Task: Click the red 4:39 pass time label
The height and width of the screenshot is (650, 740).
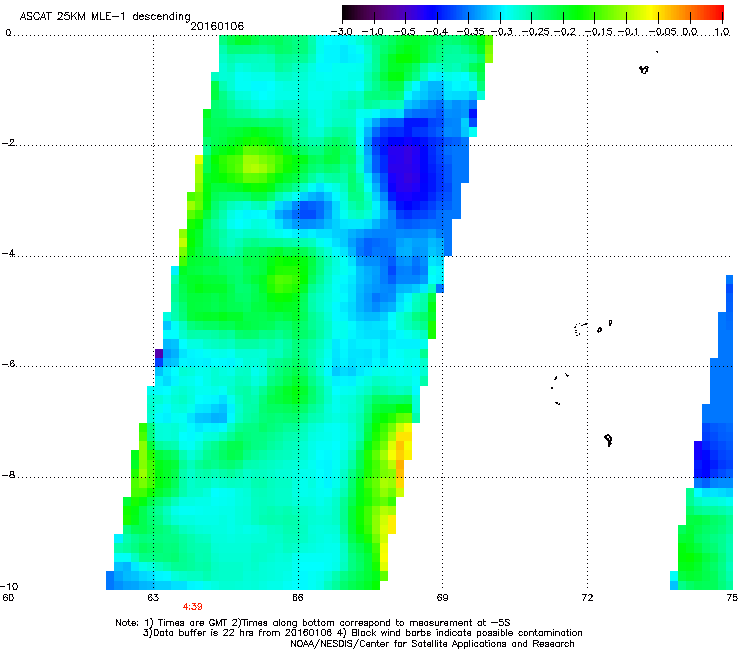Action: click(193, 607)
